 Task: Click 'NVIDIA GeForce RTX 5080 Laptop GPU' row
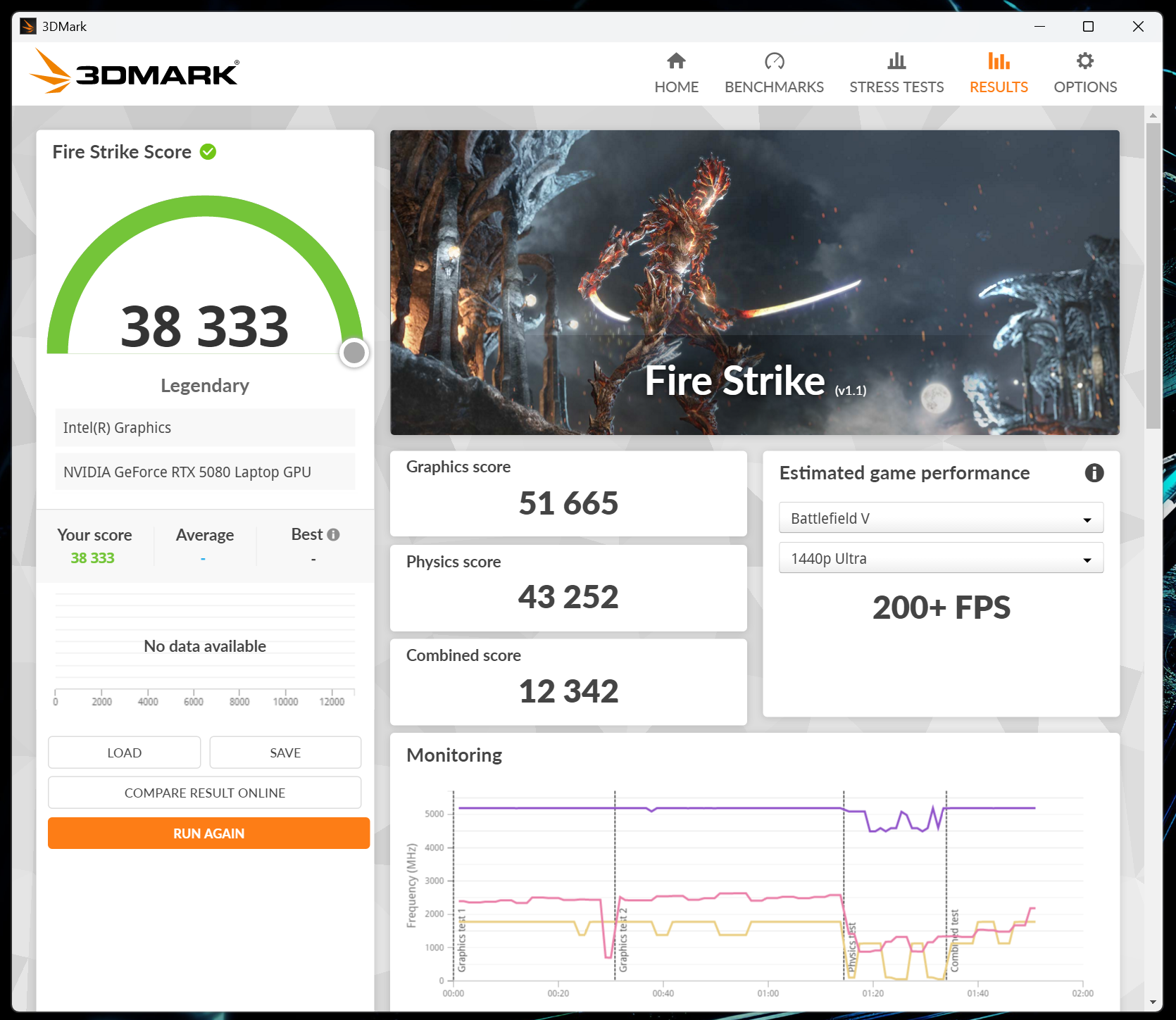[x=205, y=472]
